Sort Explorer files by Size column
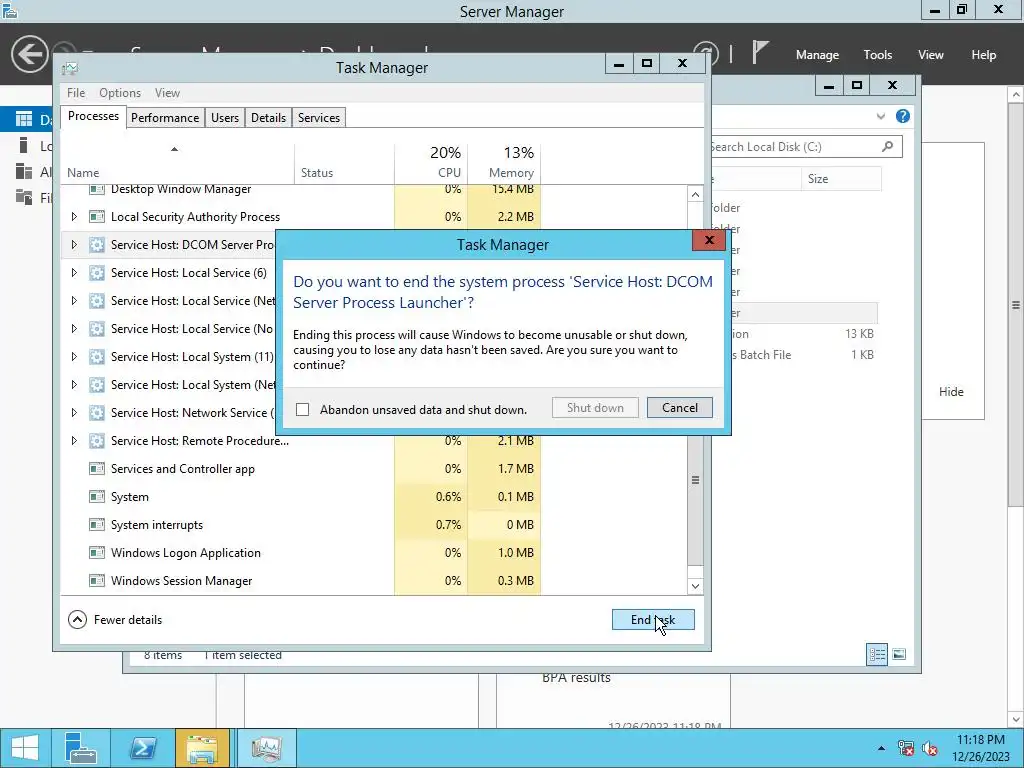 coord(841,179)
